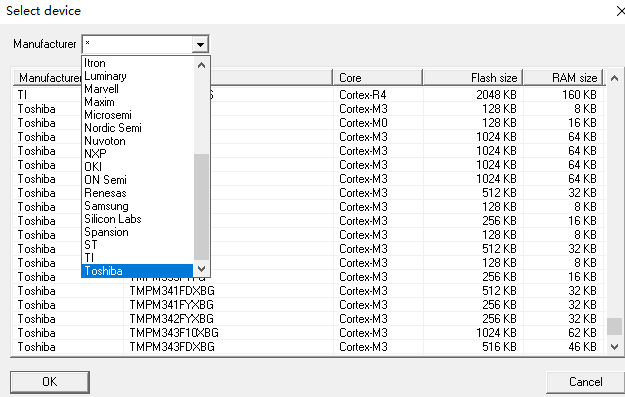The height and width of the screenshot is (397, 625).
Task: Select Renesas in the dropdown
Action: click(x=137, y=193)
